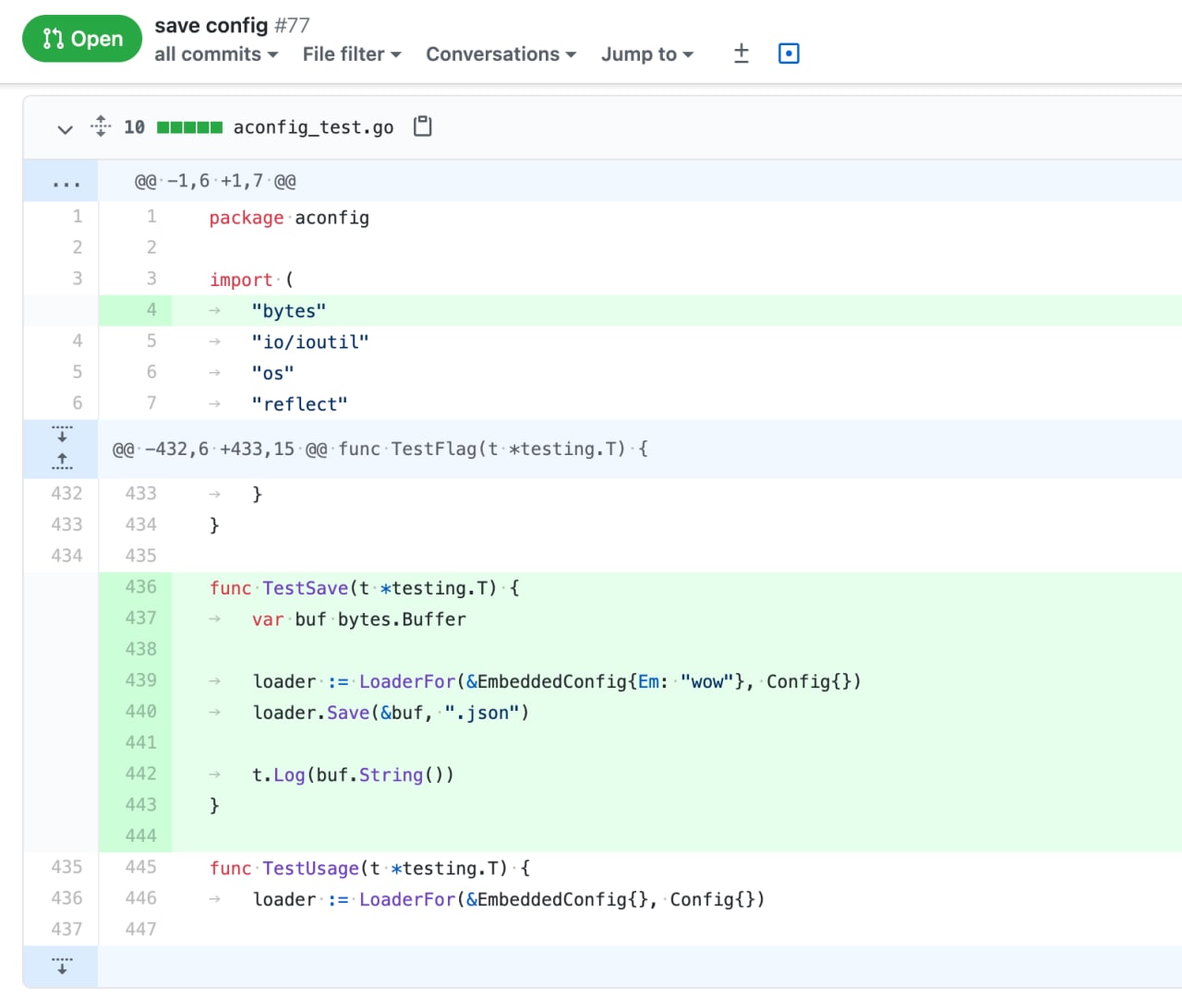
Task: Click the t.Log(buf.String()) line
Action: tap(353, 774)
